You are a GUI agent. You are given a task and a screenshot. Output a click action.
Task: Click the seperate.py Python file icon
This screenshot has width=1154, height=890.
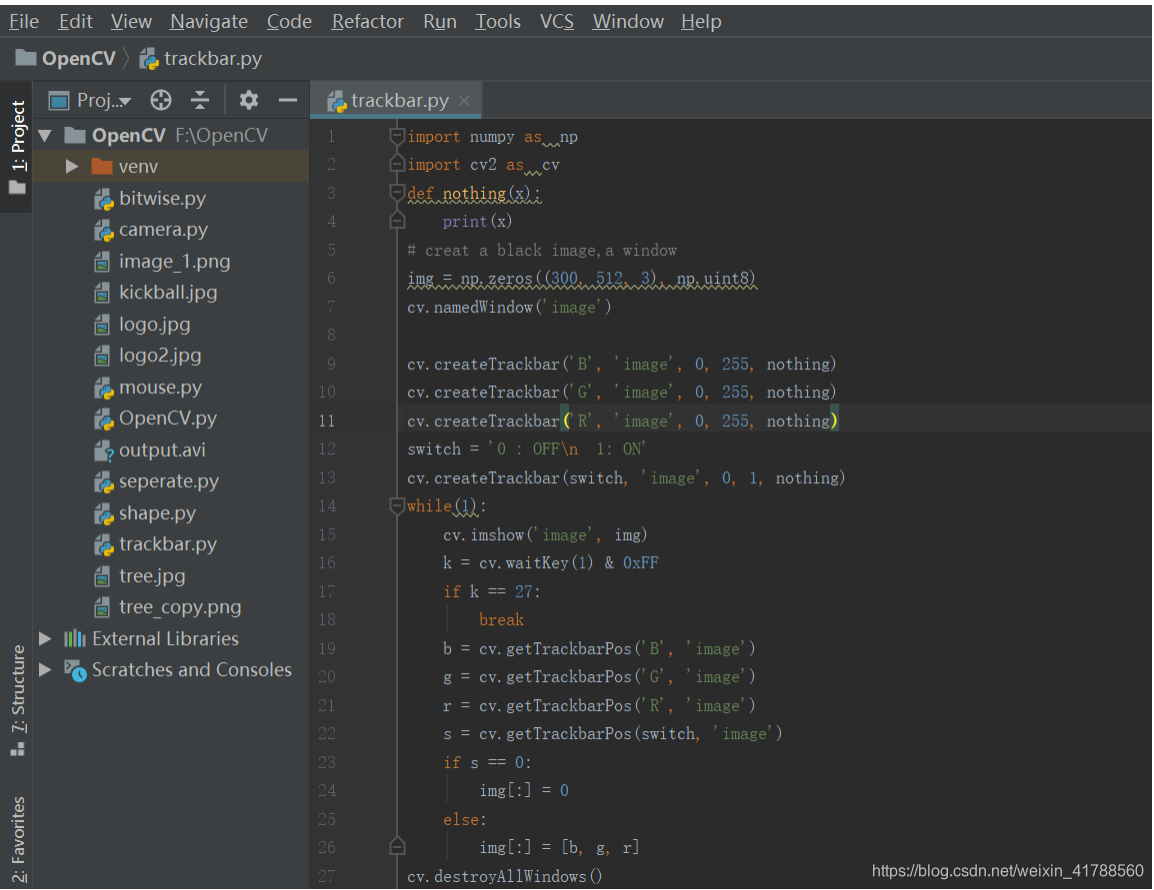(x=103, y=482)
